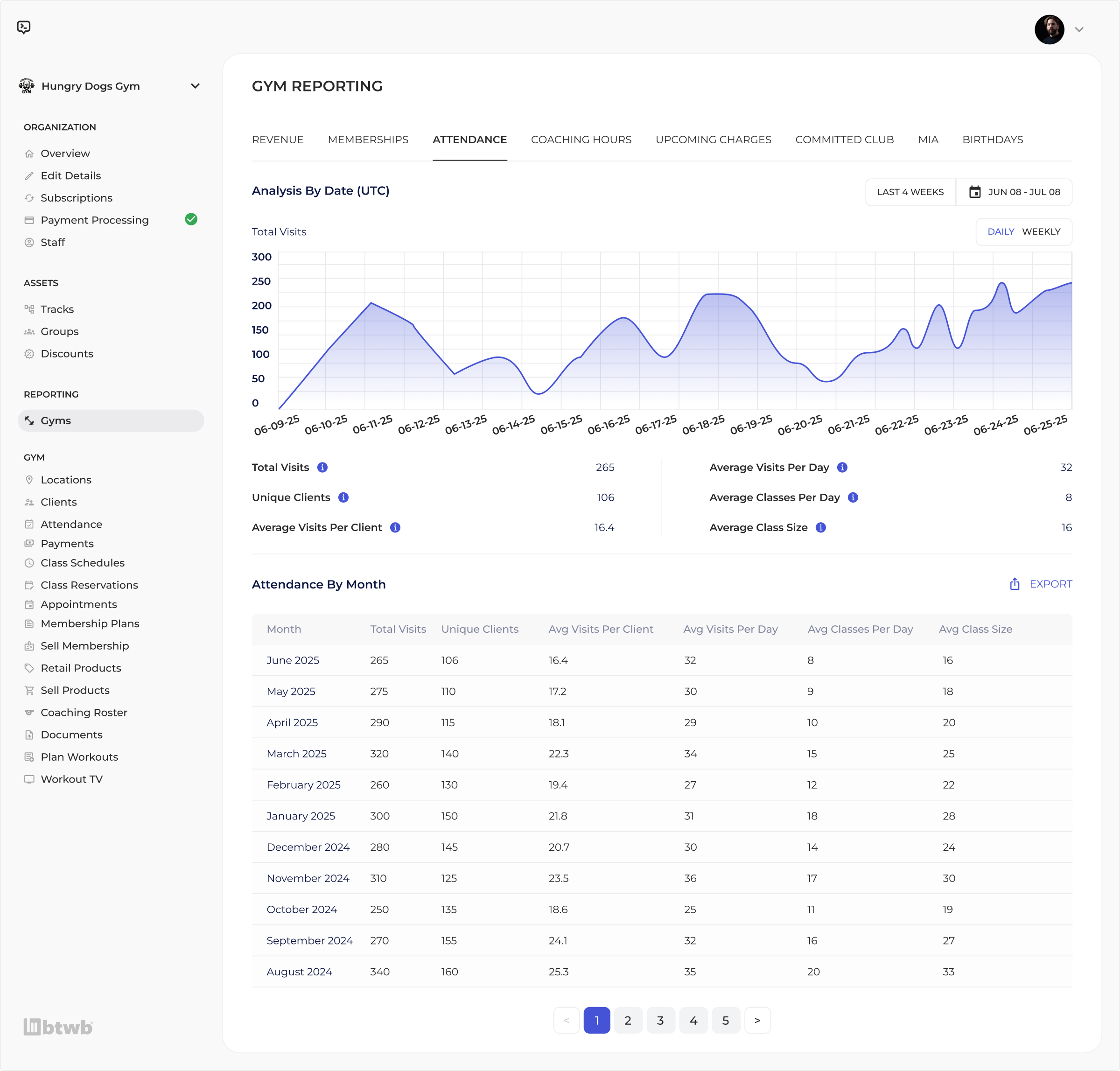Screen dimensions: 1120x1071
Task: Click the Workout TV monitor icon
Action: coord(29,779)
